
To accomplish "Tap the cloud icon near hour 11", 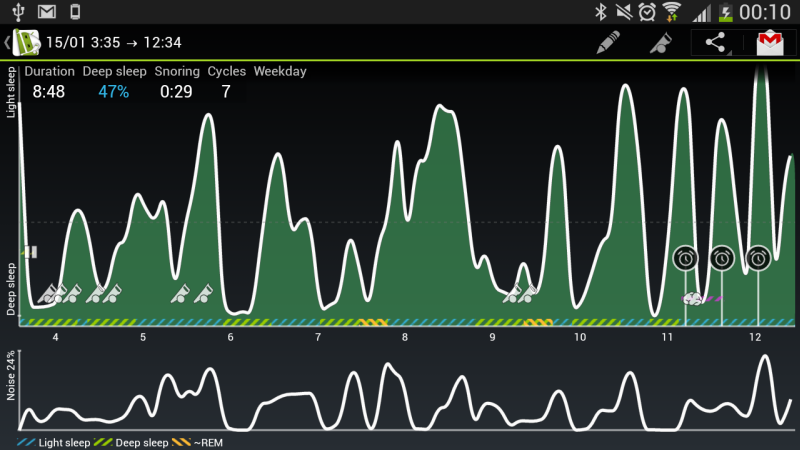I will tap(691, 298).
